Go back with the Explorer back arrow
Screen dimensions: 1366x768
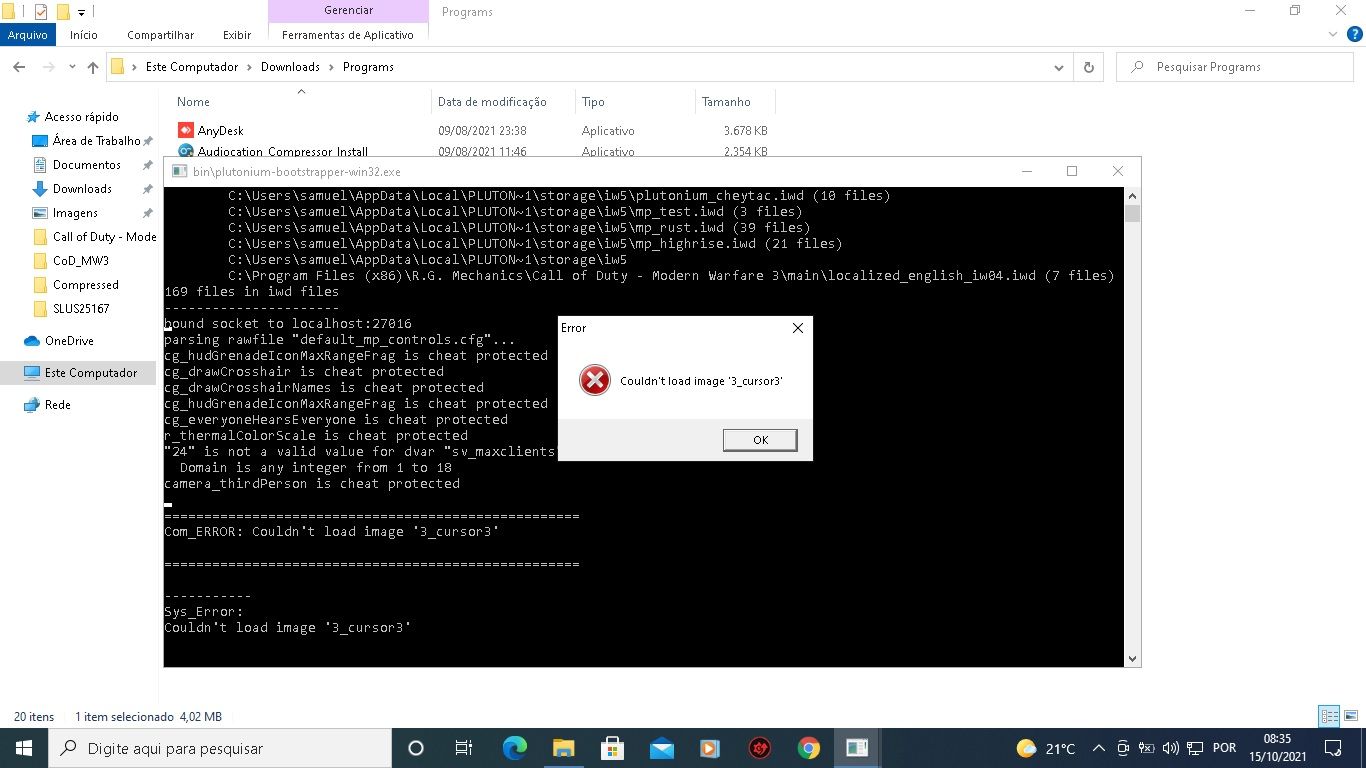click(x=19, y=67)
